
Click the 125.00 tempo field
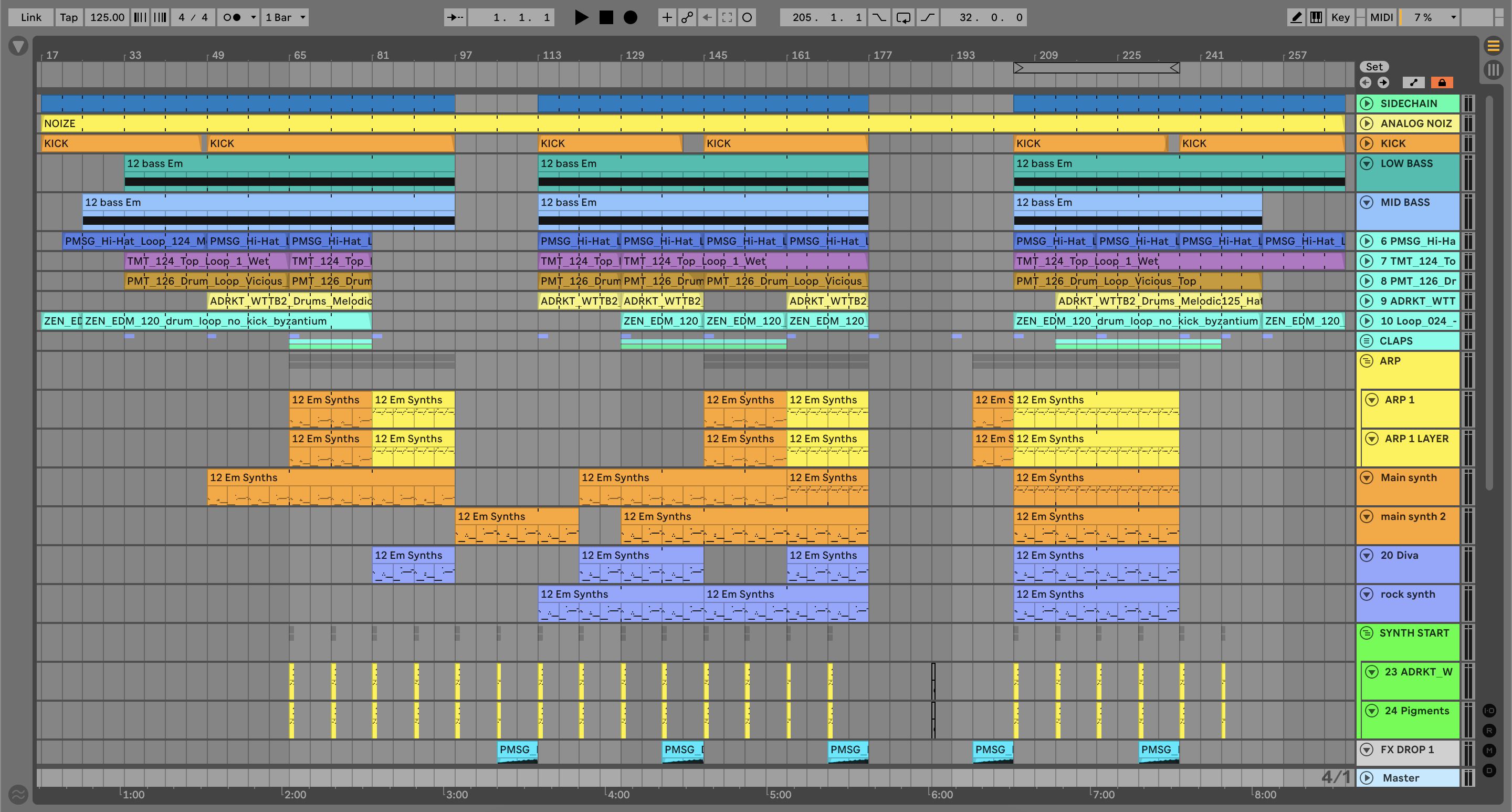click(x=107, y=18)
